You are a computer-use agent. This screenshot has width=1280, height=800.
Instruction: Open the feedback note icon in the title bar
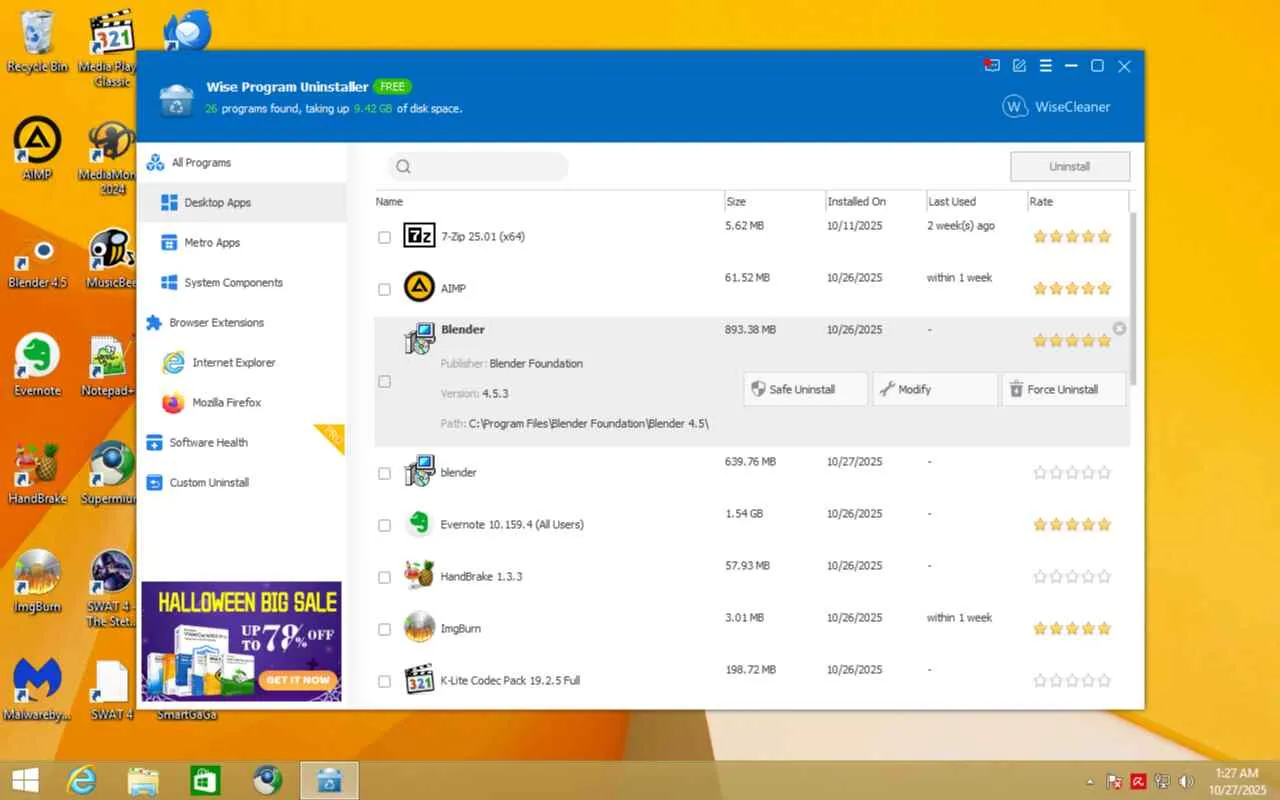(x=1019, y=66)
